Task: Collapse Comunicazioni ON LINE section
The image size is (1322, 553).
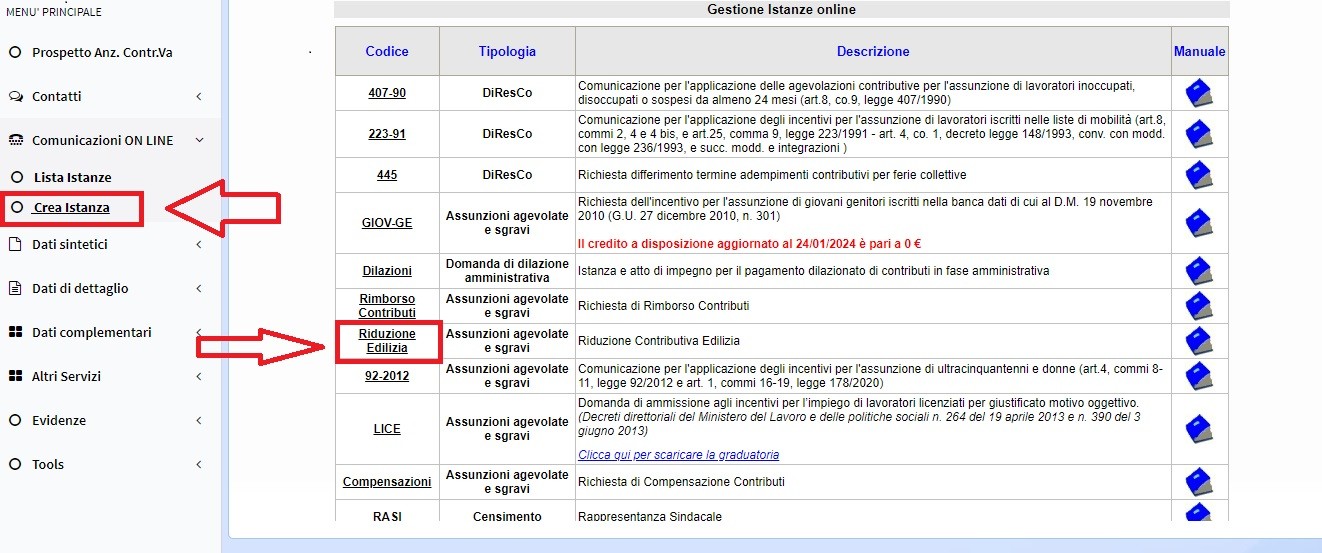Action: 198,141
